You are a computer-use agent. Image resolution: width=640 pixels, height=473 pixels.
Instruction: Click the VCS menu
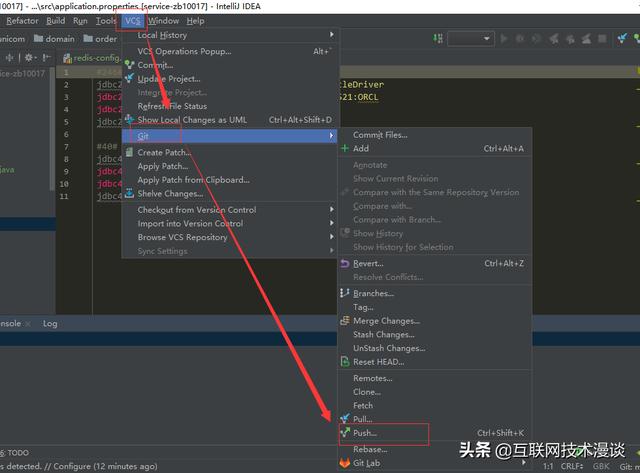coord(133,21)
